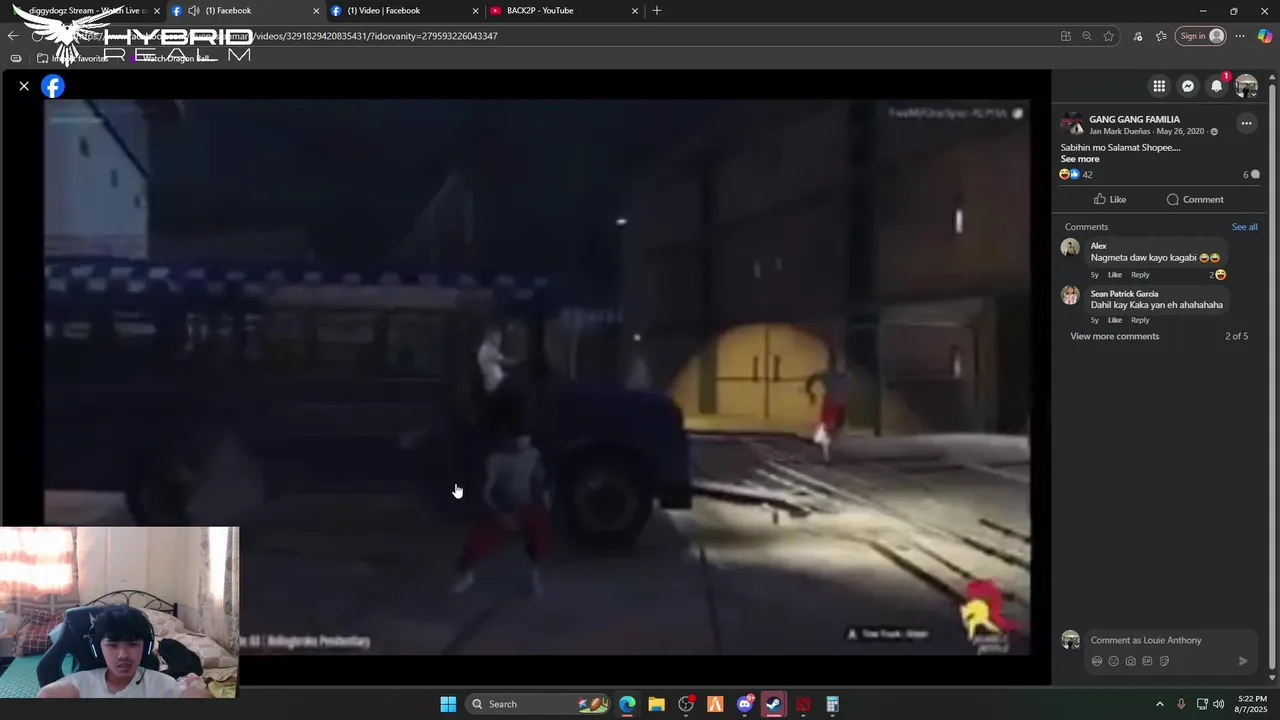Open favorites hub icon in toolbar
The width and height of the screenshot is (1280, 720).
1161,36
